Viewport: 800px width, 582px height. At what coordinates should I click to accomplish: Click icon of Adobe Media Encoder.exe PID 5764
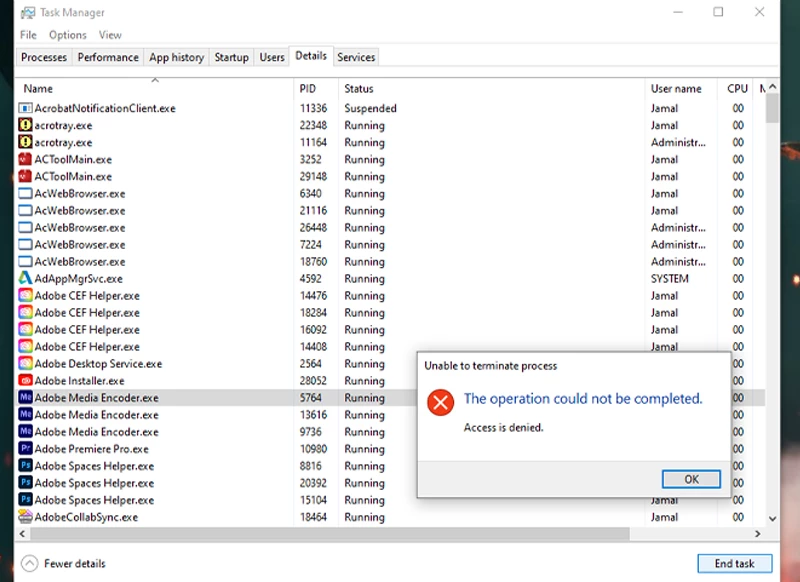click(25, 398)
